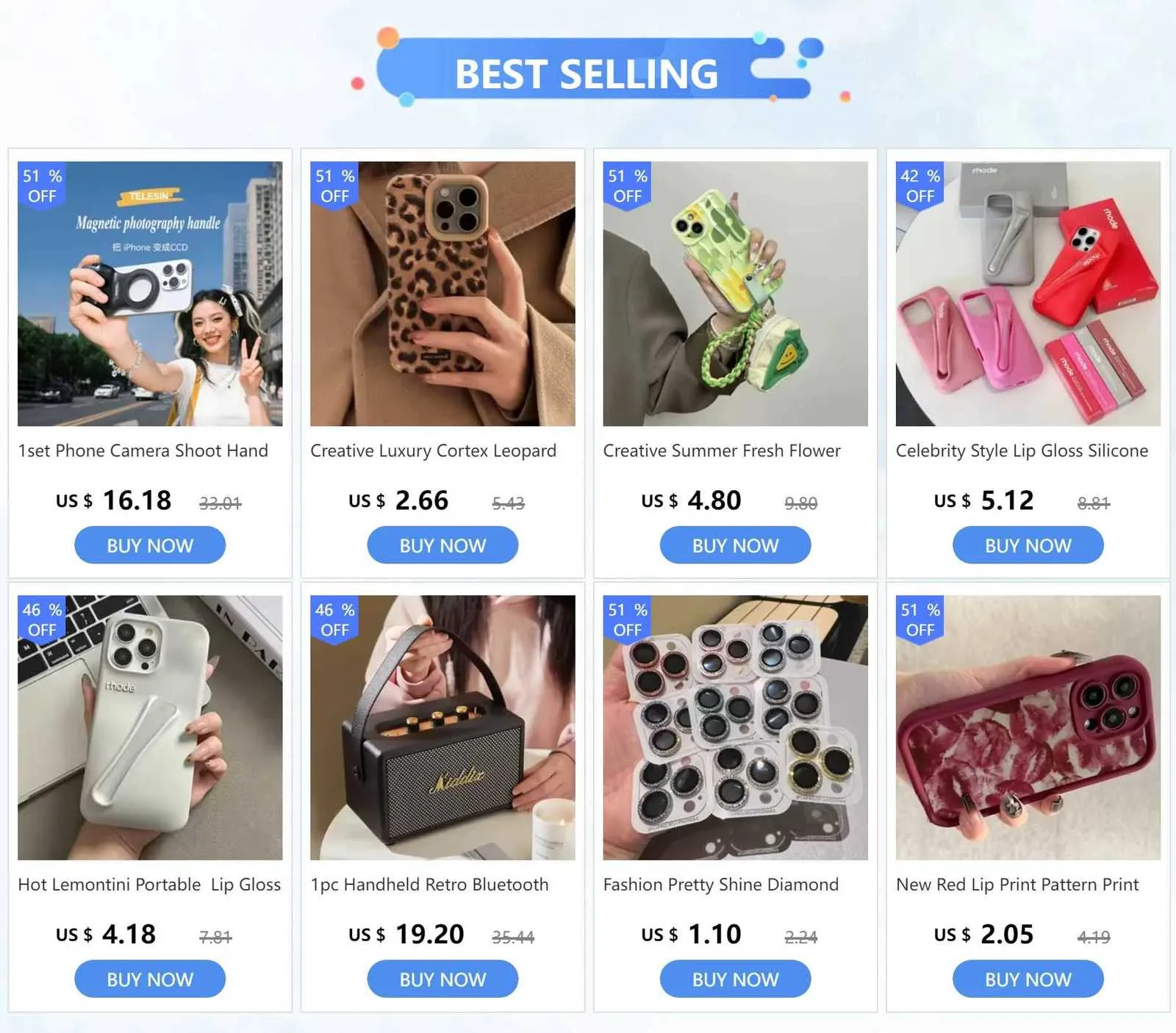
Task: Click BUY NOW for Hot Lemontini Portable Lip Gloss
Action: [150, 979]
